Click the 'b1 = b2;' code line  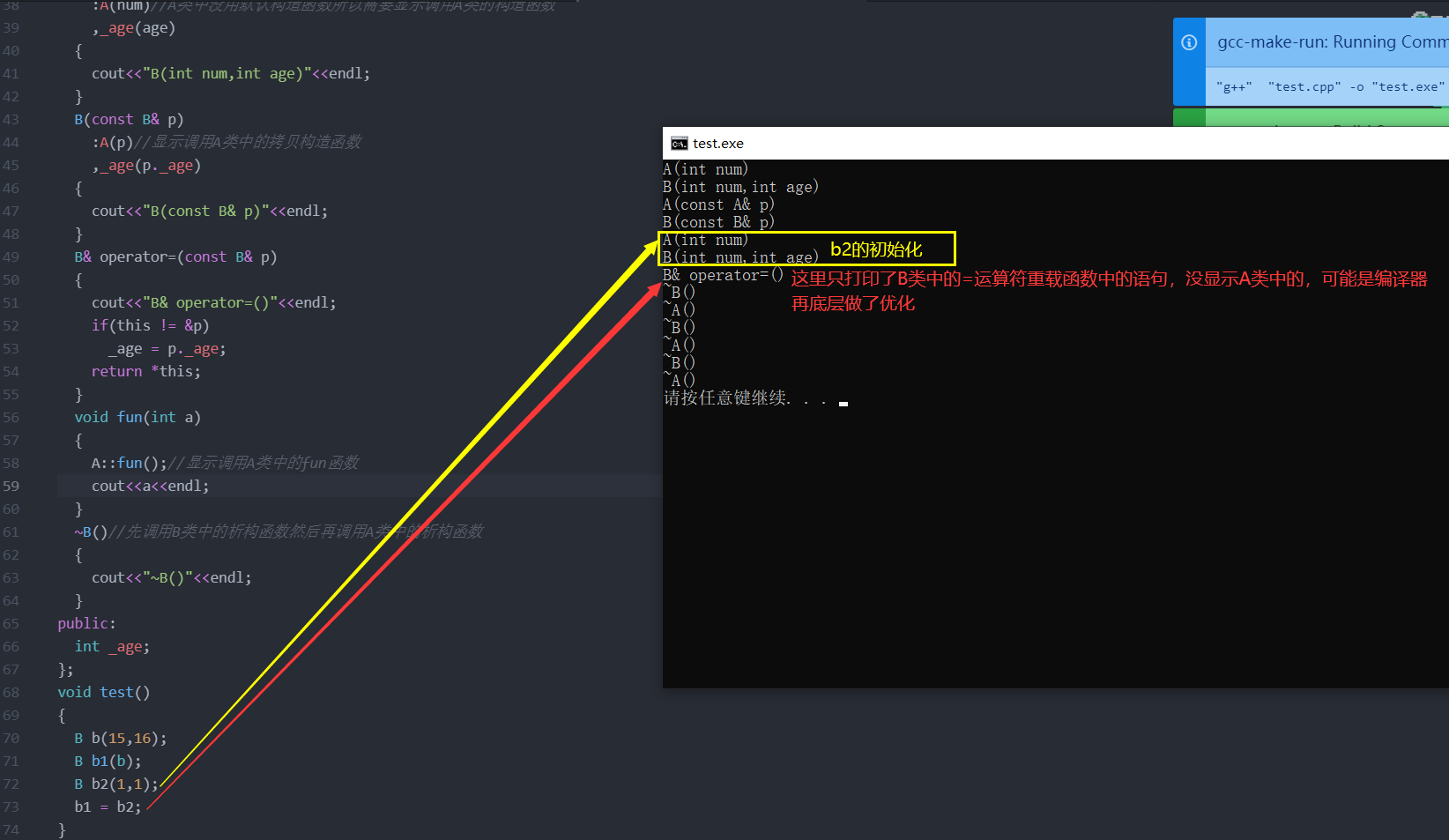pos(108,807)
